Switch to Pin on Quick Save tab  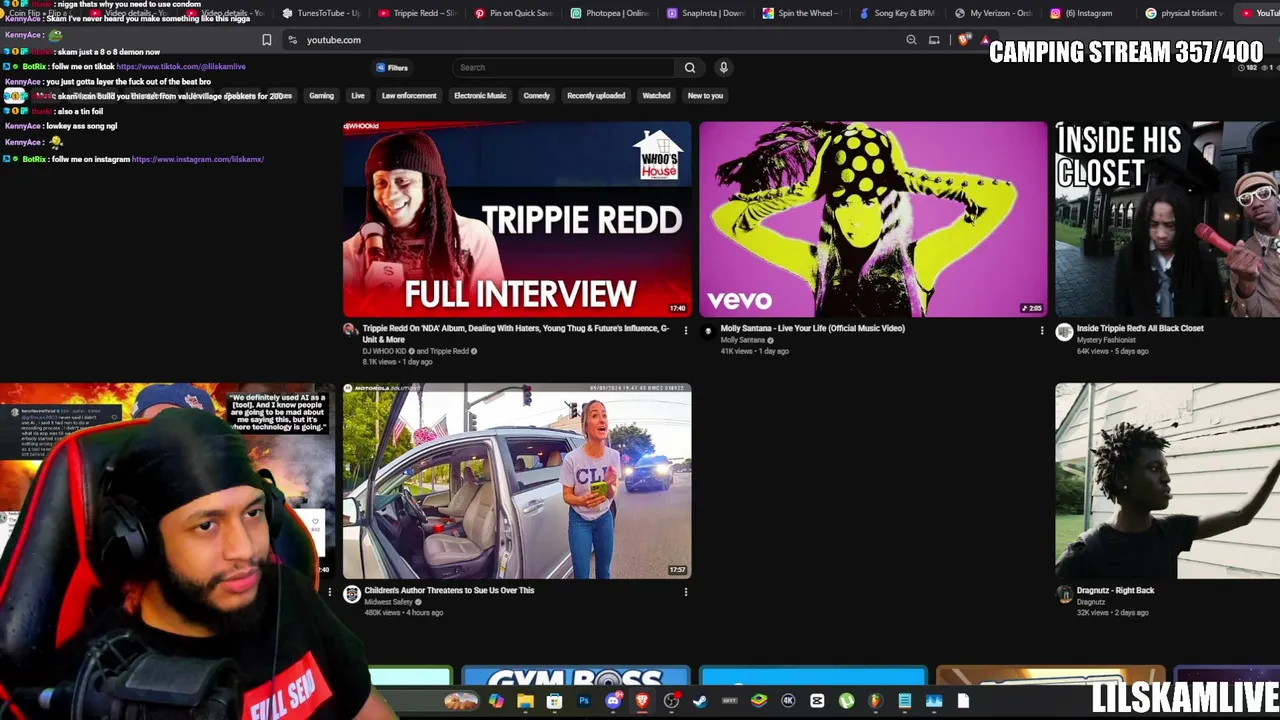click(514, 13)
